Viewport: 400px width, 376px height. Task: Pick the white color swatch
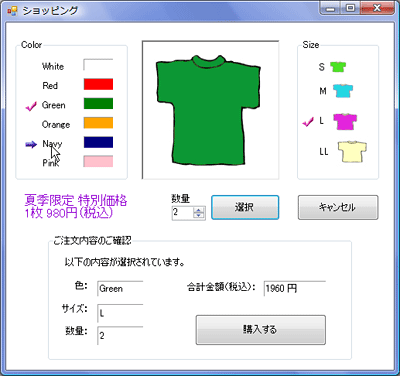98,65
